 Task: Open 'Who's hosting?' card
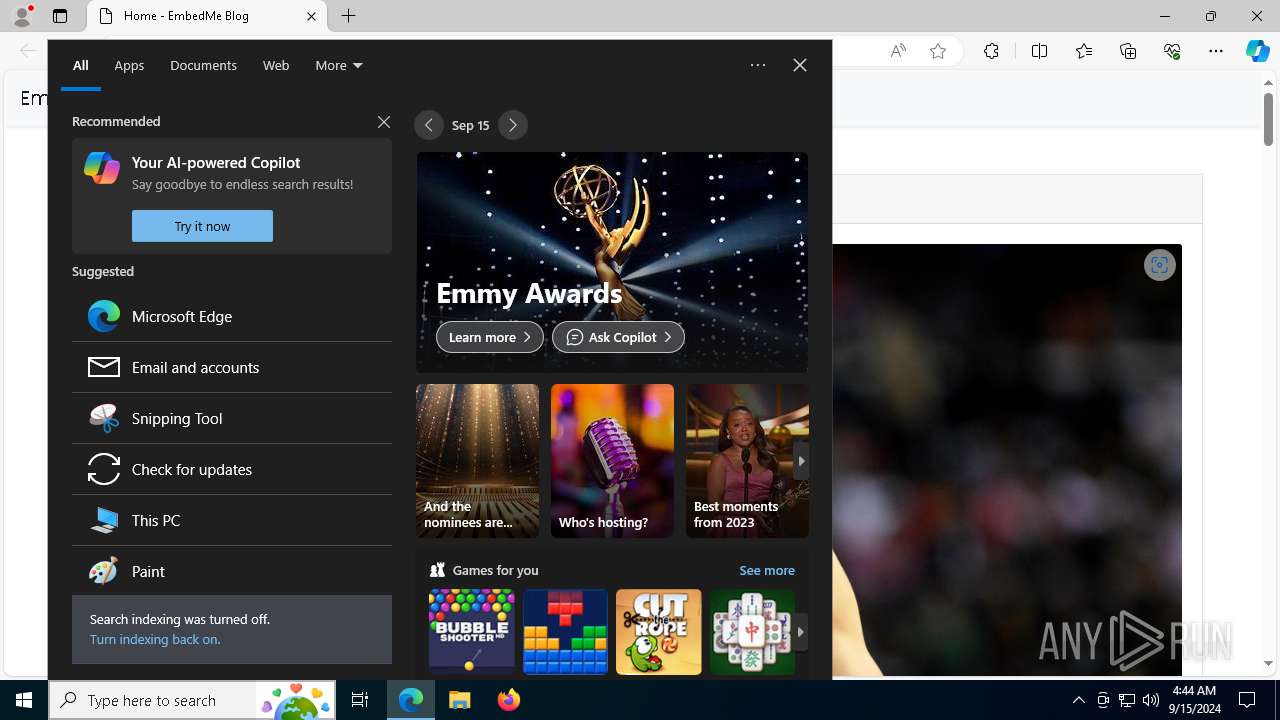612,461
